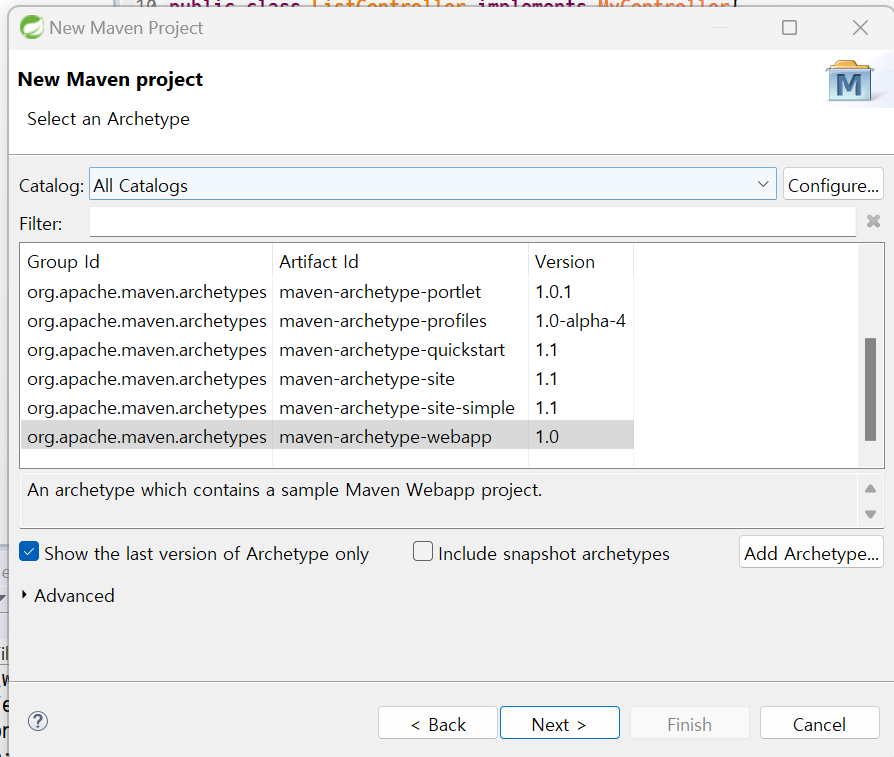Uncheck Show the last version of Archetype only

[29, 552]
